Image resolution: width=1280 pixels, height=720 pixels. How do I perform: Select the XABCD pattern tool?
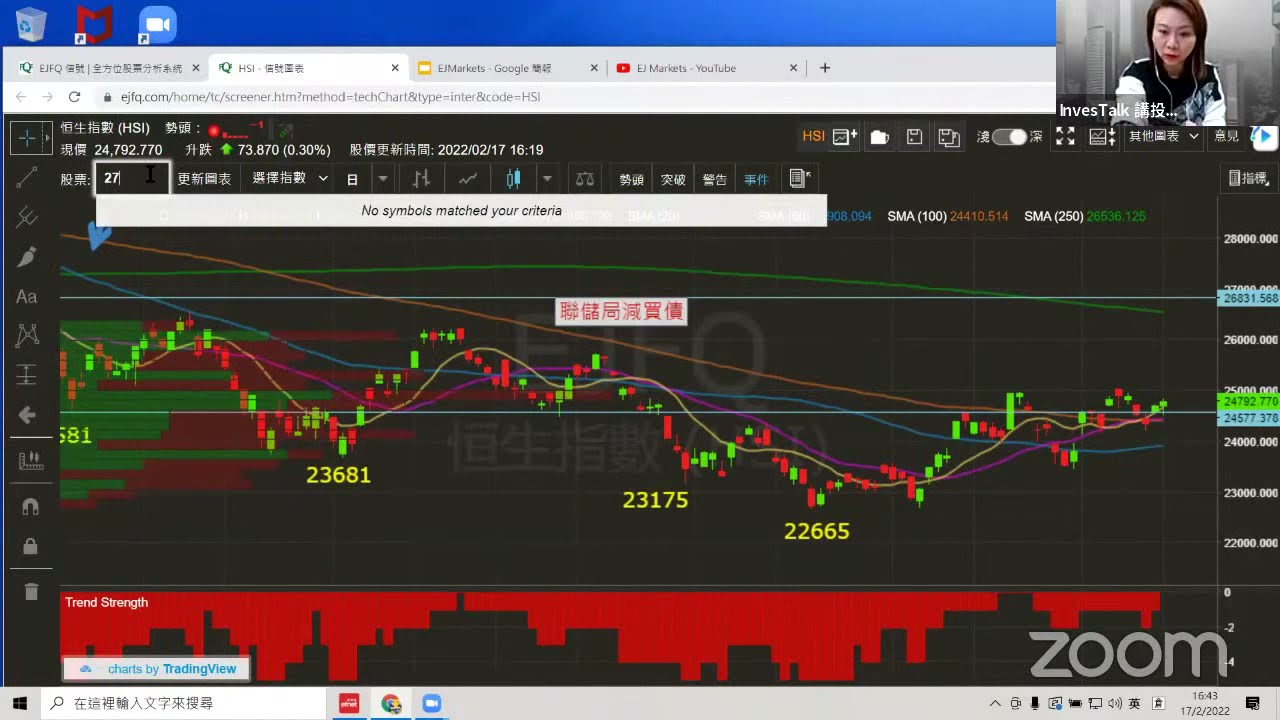(27, 335)
